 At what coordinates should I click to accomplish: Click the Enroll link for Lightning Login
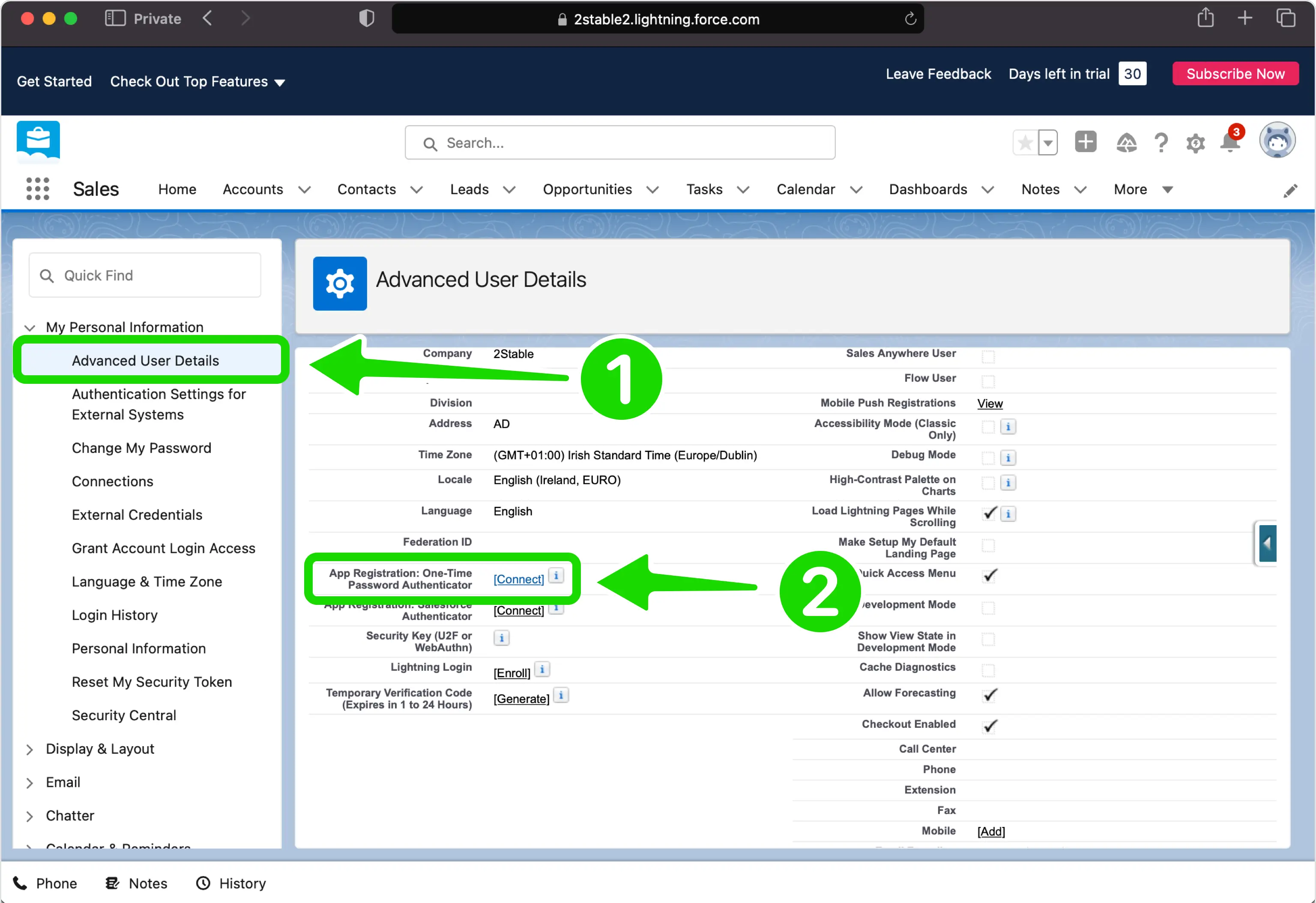[x=512, y=673]
